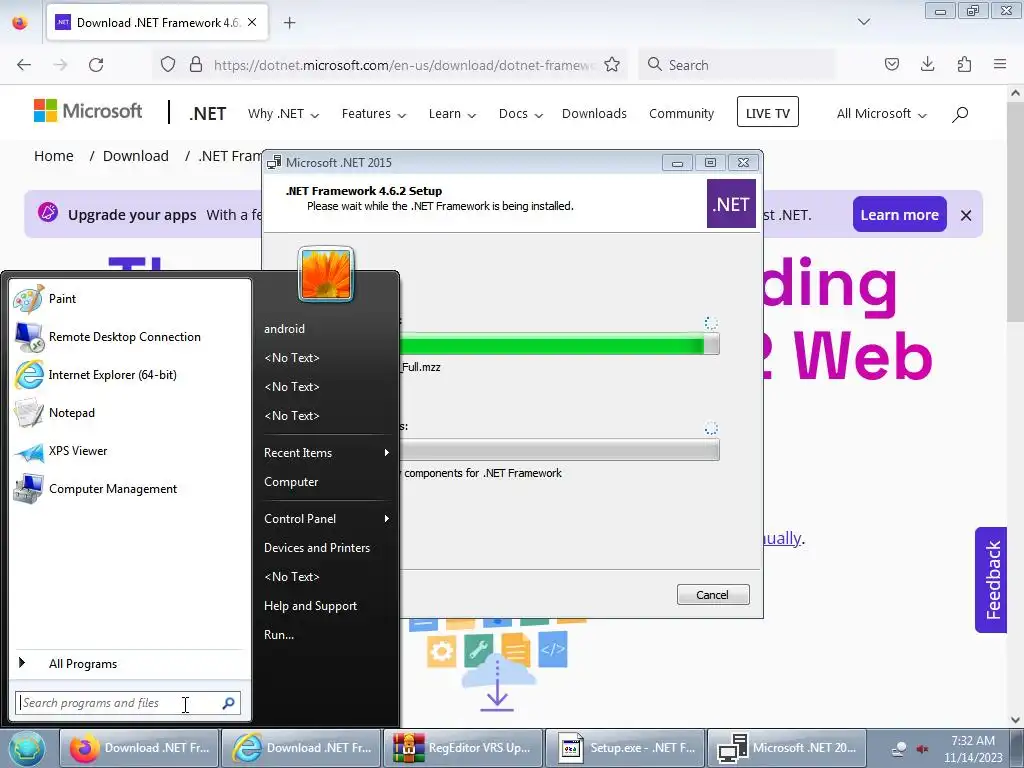Open XPS Viewer
The height and width of the screenshot is (768, 1024).
(130, 451)
